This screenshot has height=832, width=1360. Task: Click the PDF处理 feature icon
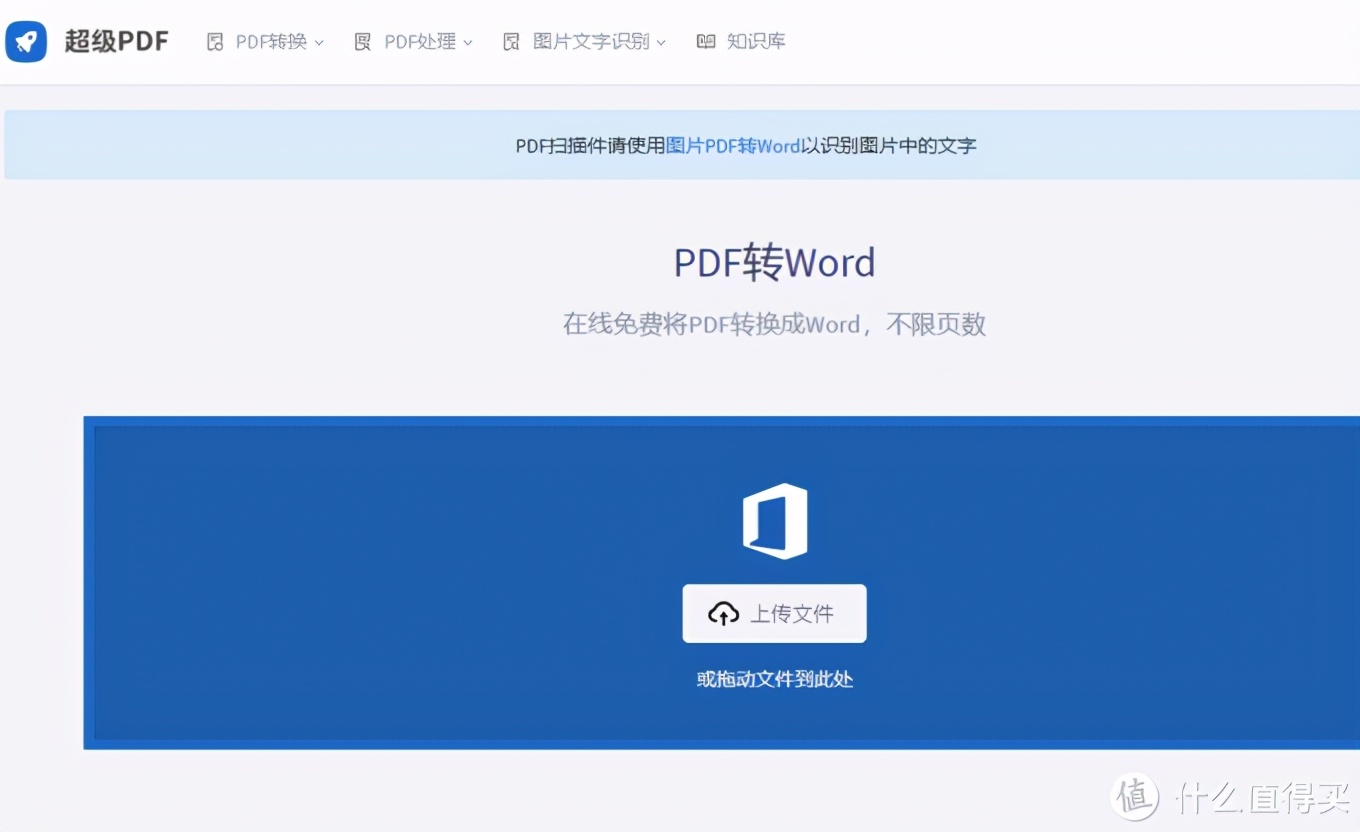point(363,41)
